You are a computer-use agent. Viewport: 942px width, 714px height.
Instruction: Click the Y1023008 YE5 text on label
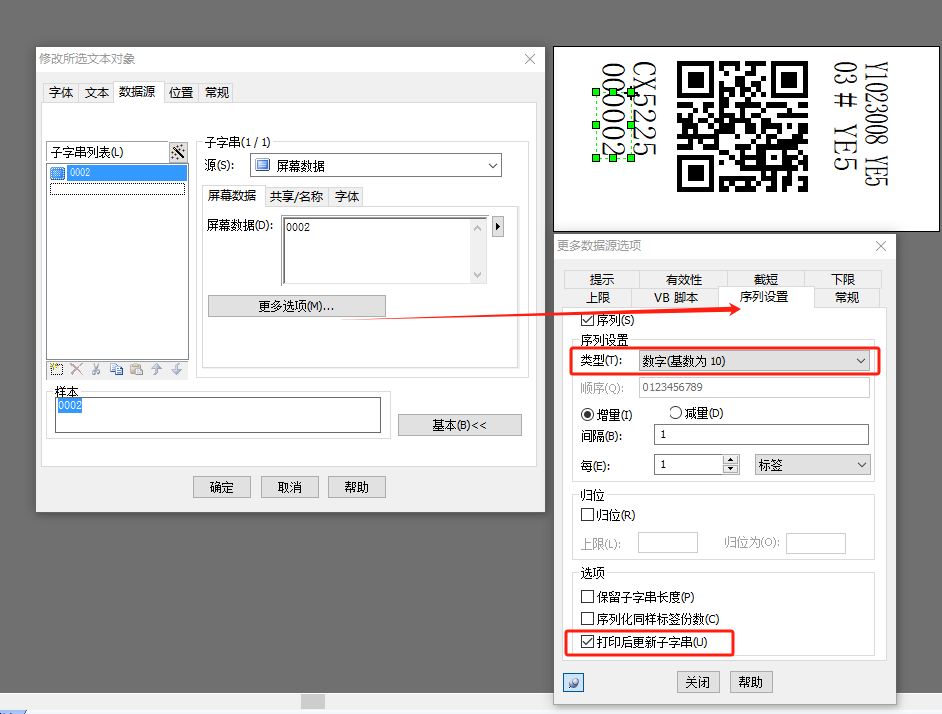[x=876, y=123]
